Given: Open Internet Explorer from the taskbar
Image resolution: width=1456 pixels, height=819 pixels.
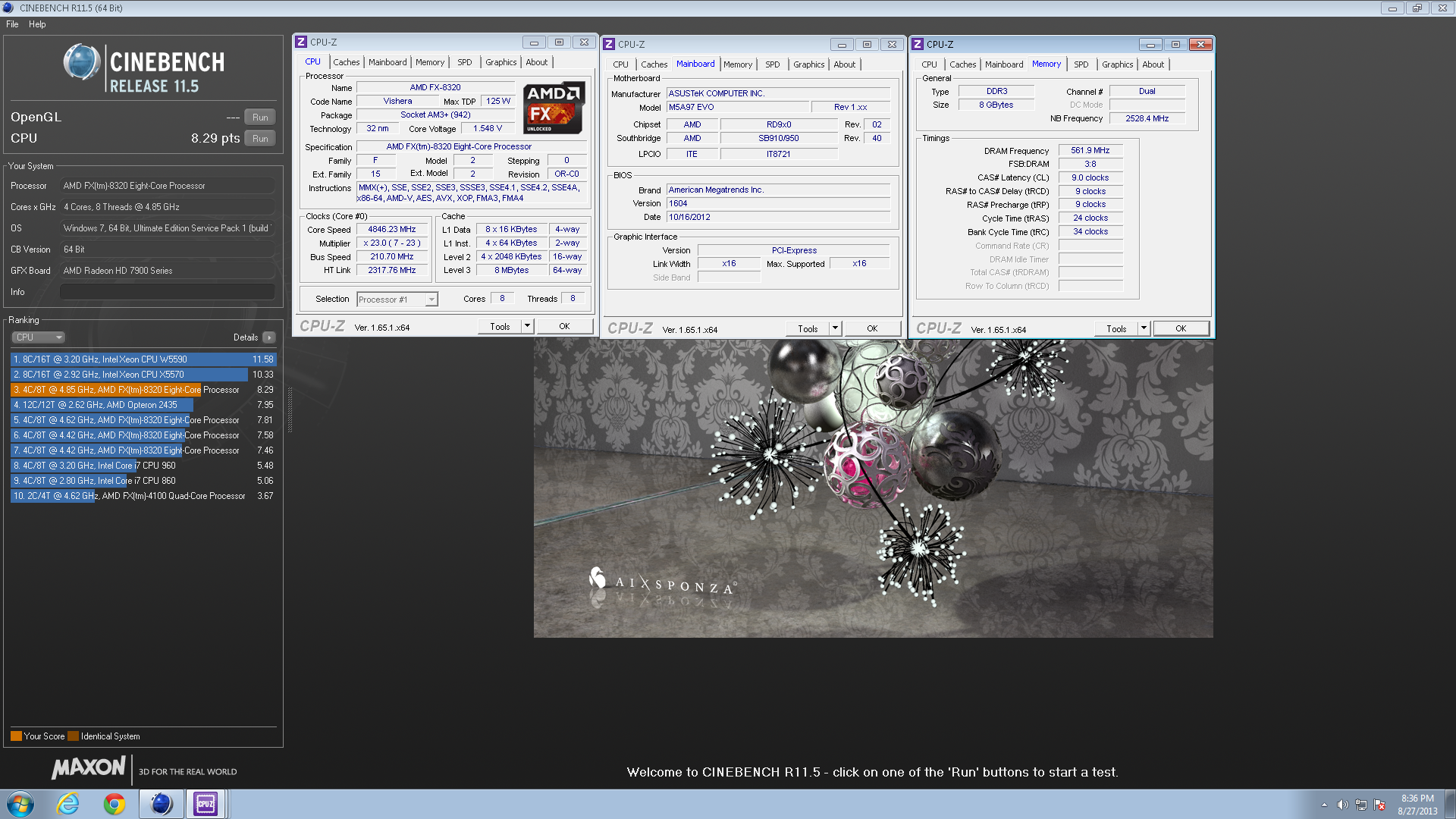Looking at the screenshot, I should [68, 804].
